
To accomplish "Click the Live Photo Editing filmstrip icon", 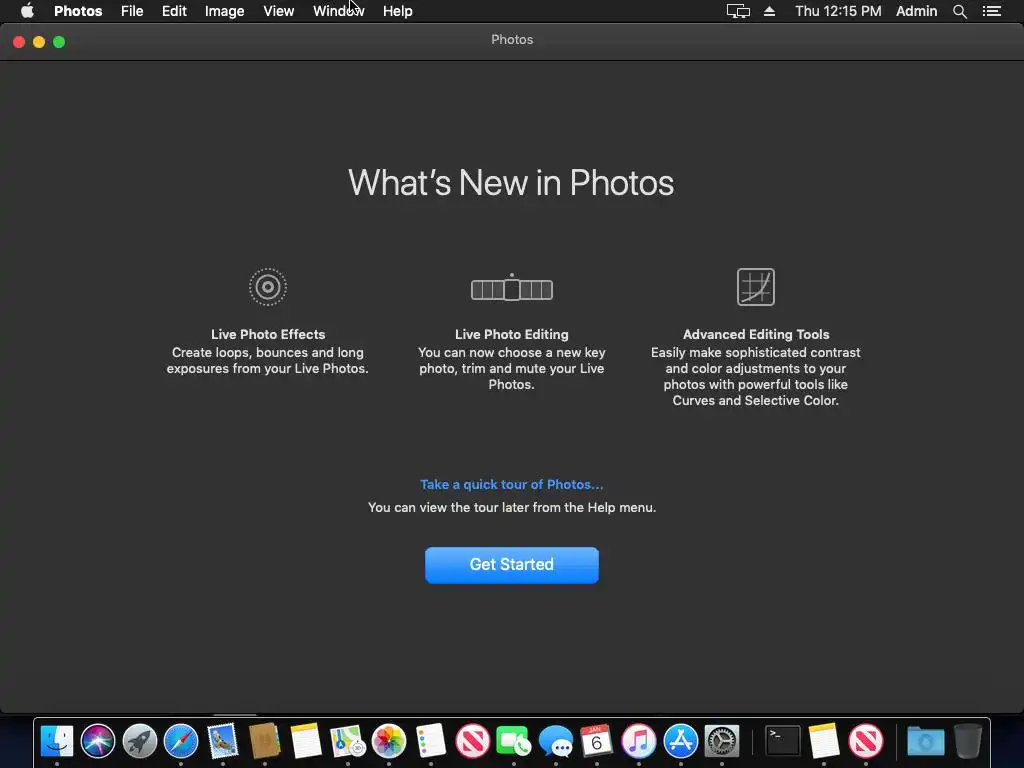I will [511, 287].
